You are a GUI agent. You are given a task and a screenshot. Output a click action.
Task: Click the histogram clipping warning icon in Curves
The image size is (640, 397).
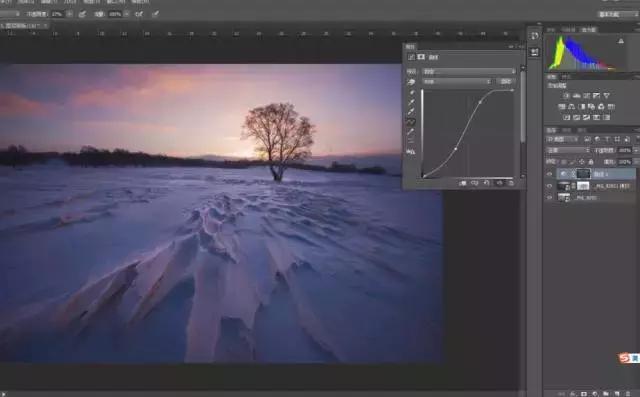tap(411, 152)
